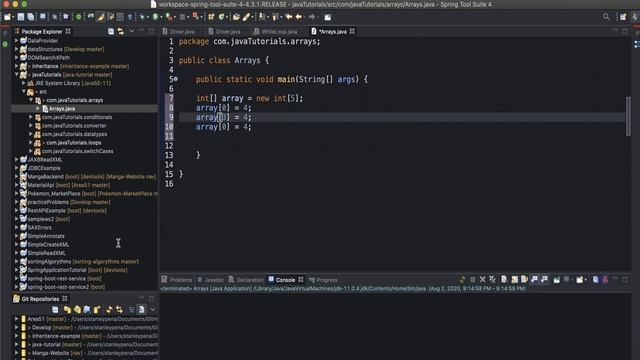This screenshot has height=360, width=640.
Task: Expand the dataStructures project node
Action: [17, 49]
